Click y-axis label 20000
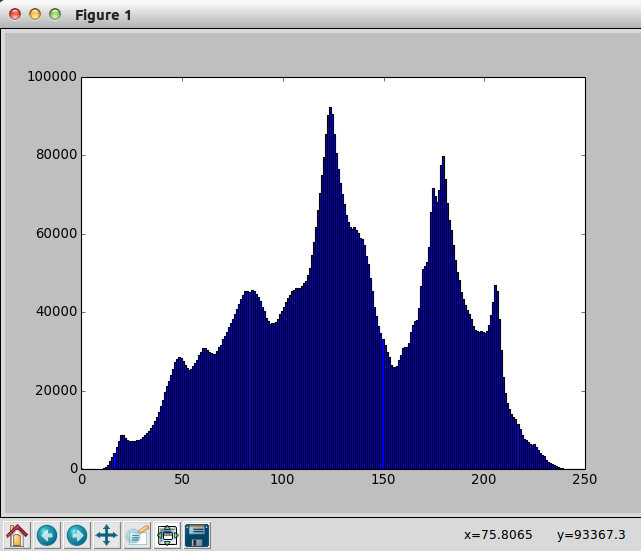 [56, 390]
